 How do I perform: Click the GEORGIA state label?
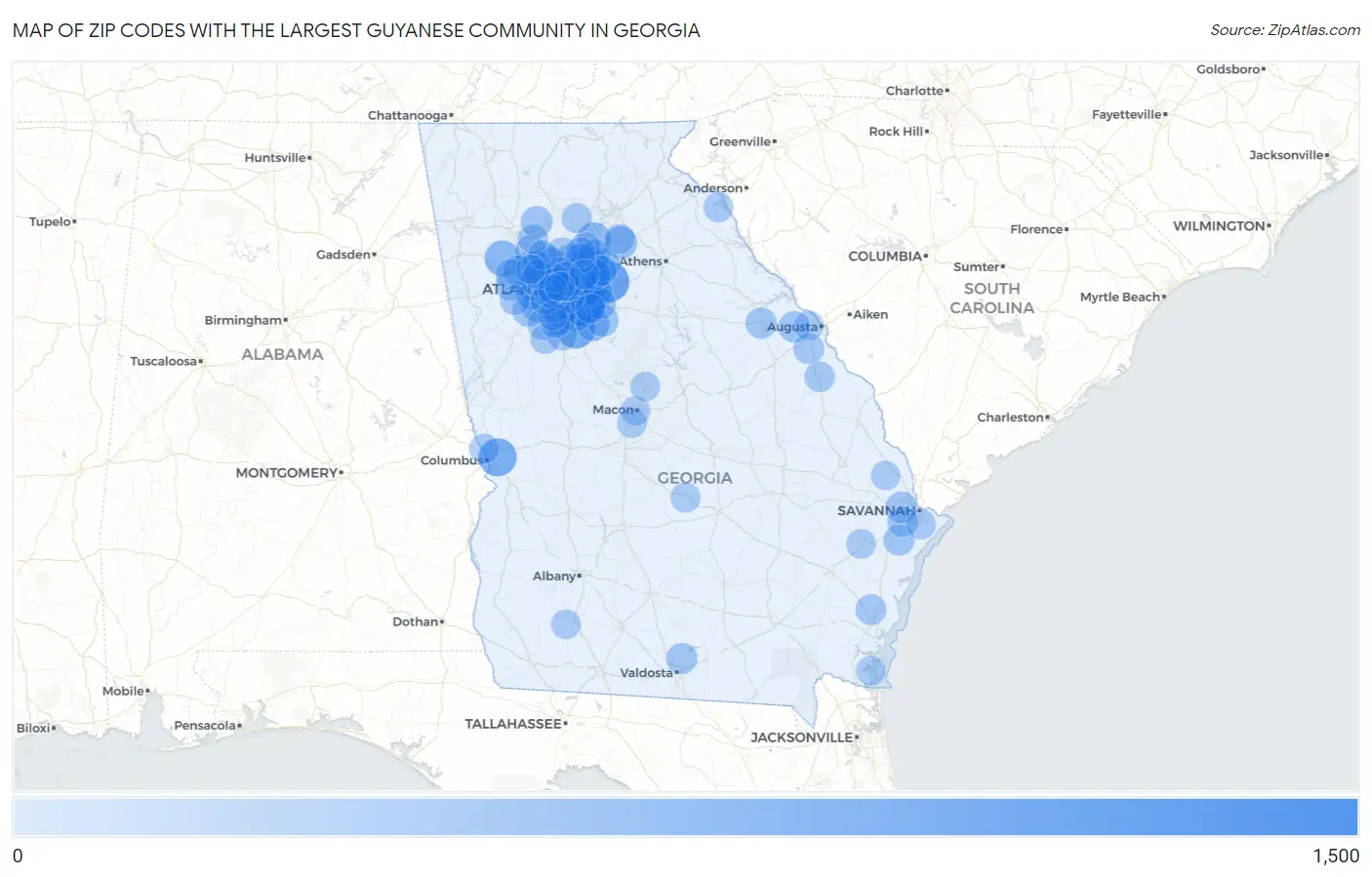(x=695, y=478)
